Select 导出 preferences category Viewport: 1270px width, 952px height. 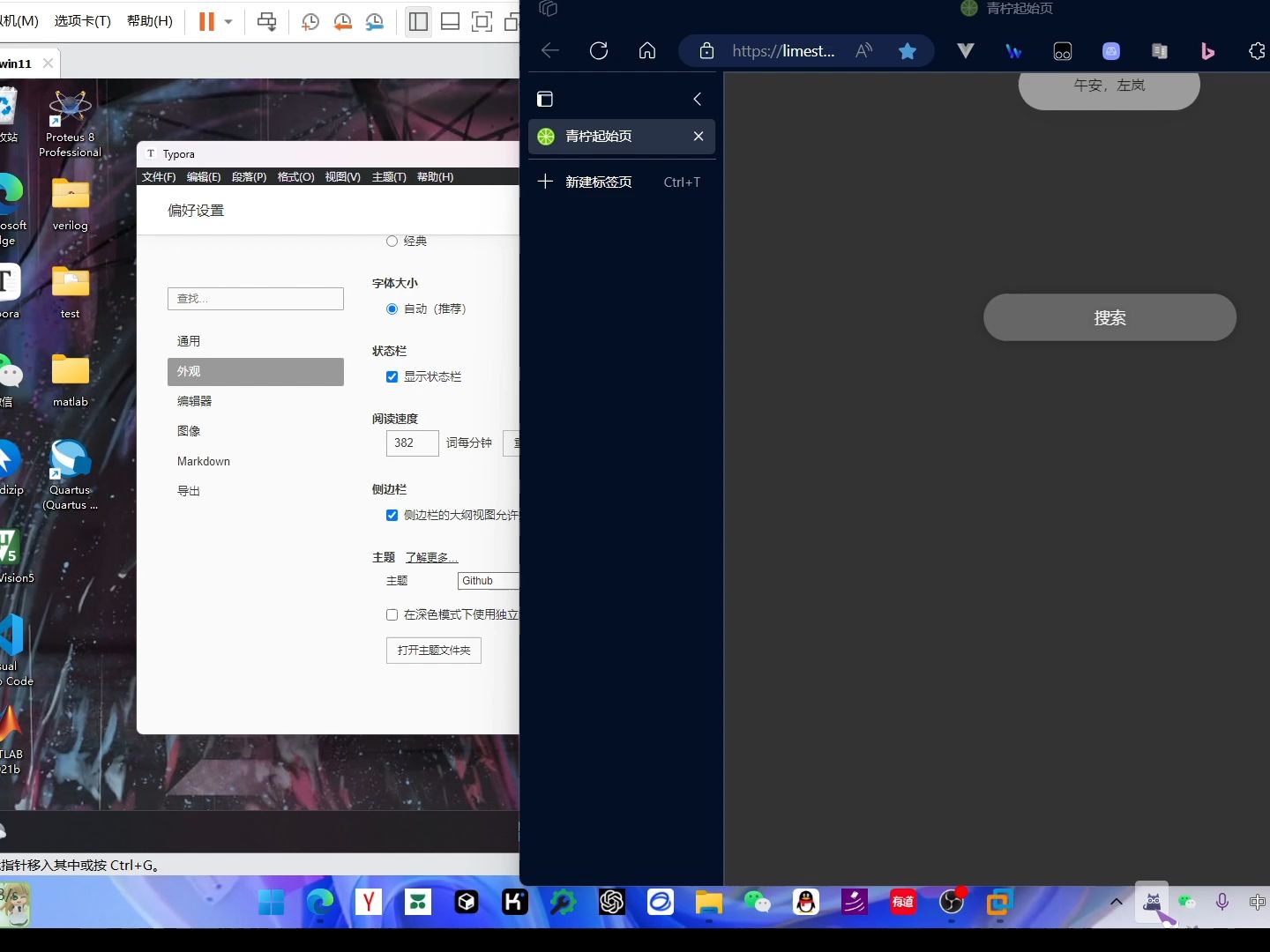point(256,491)
